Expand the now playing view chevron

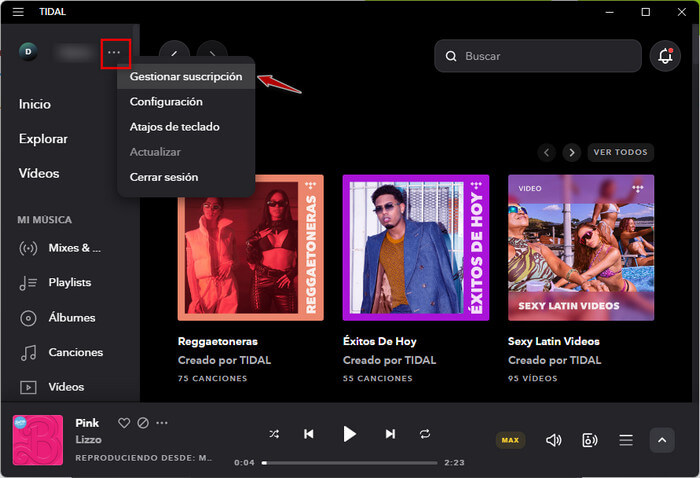click(x=662, y=441)
